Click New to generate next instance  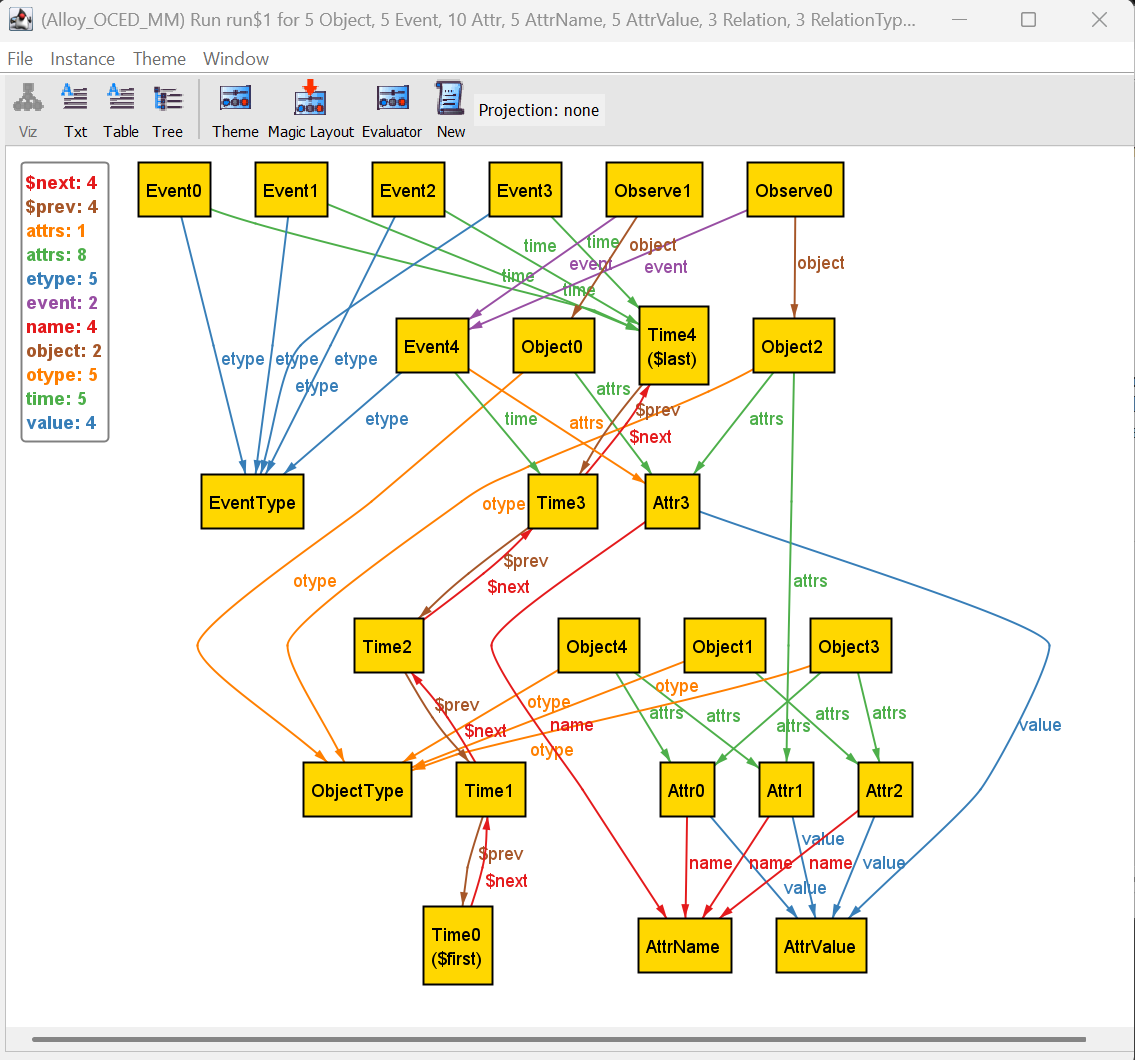450,110
